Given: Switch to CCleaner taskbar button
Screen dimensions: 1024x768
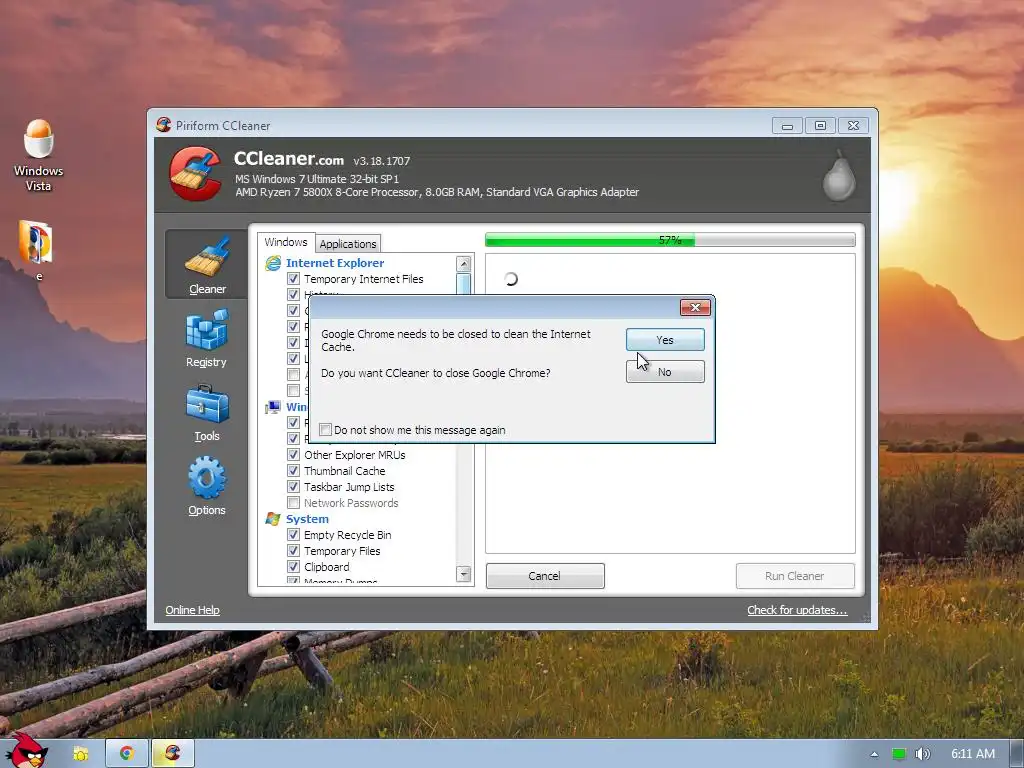Looking at the screenshot, I should click(x=173, y=754).
